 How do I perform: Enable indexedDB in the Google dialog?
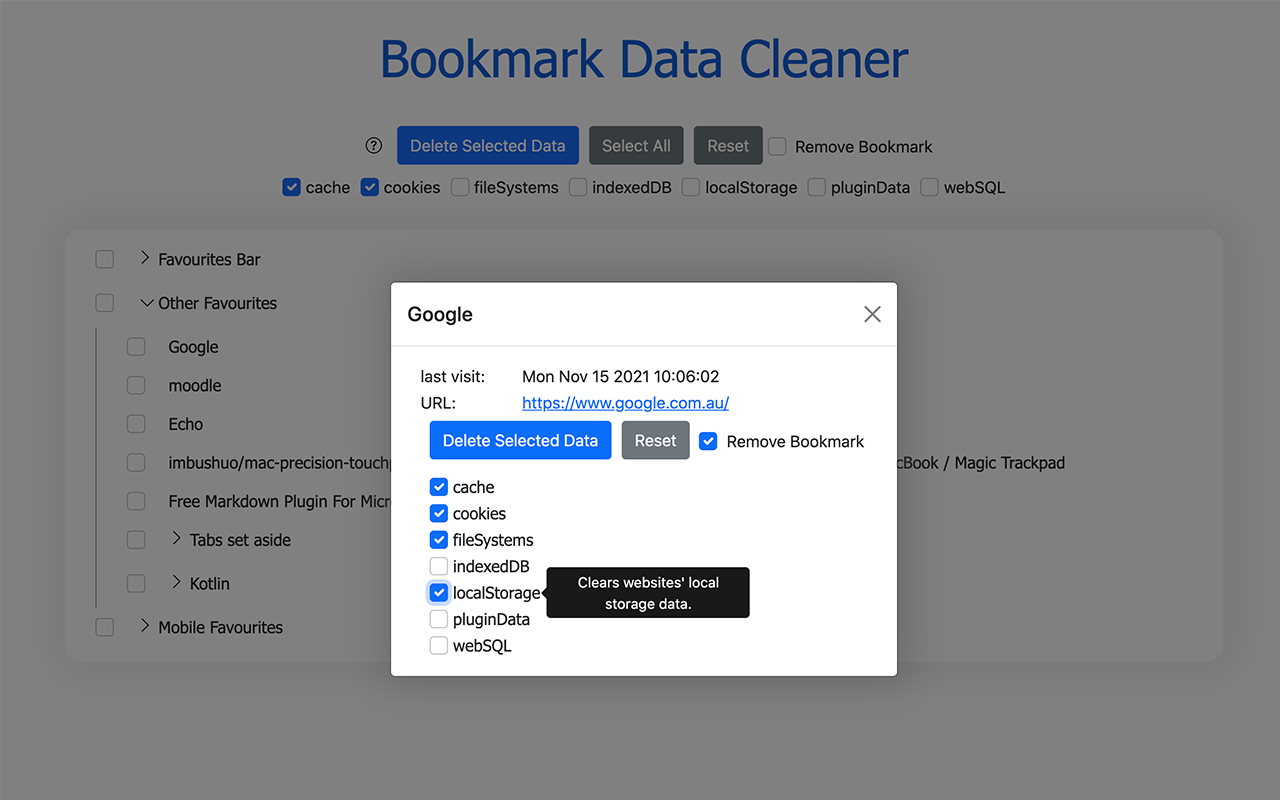[x=438, y=566]
